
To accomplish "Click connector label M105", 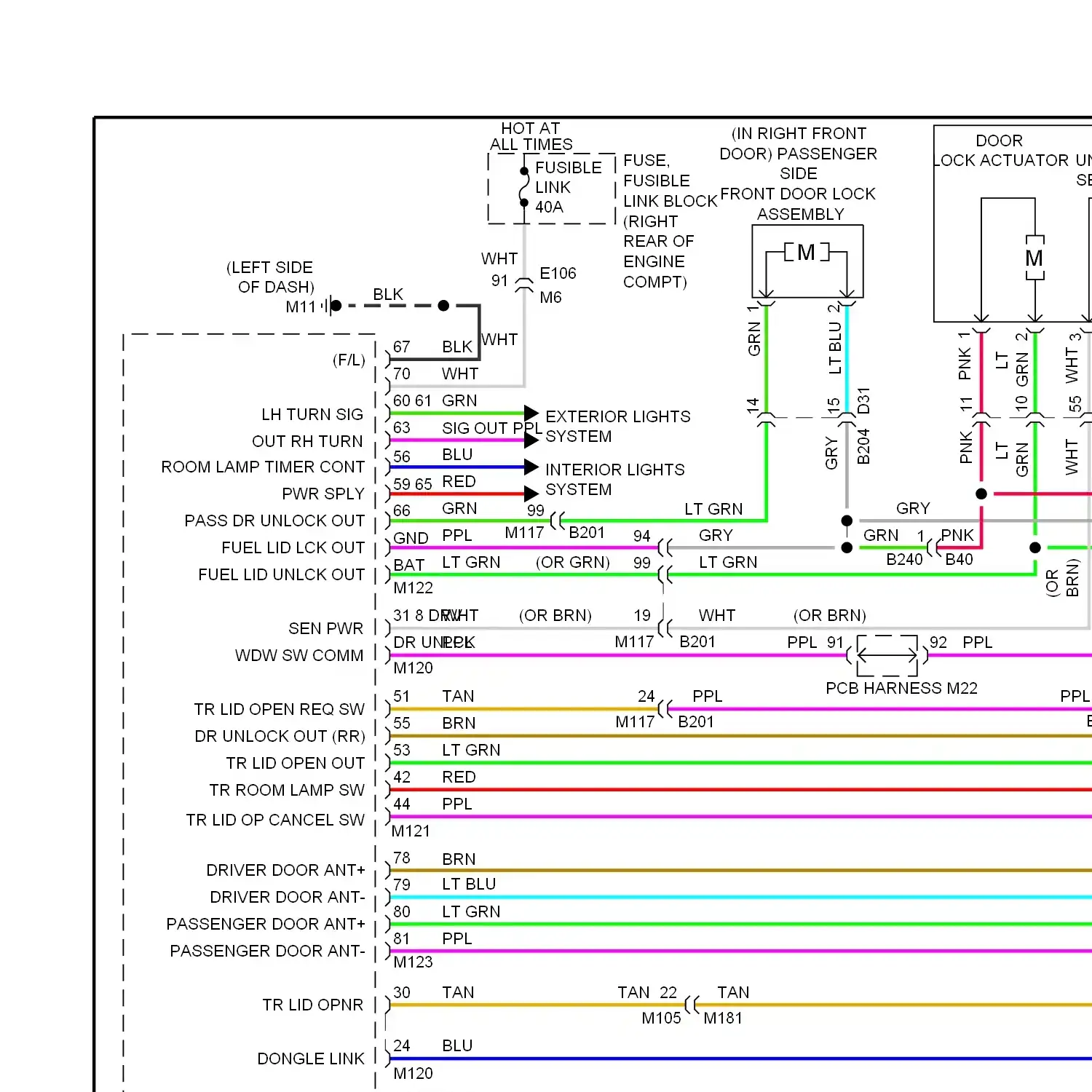I will pos(661,1018).
